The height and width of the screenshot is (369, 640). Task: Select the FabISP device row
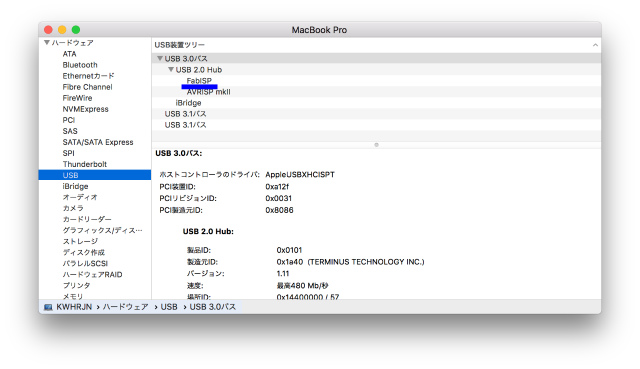376,81
